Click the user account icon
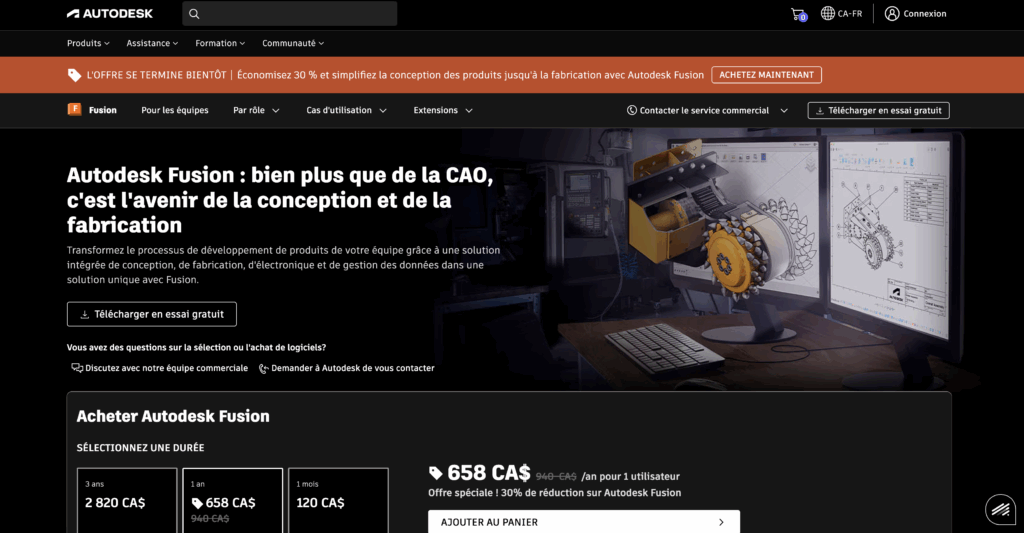Screen dimensions: 1024x533 [x=891, y=14]
